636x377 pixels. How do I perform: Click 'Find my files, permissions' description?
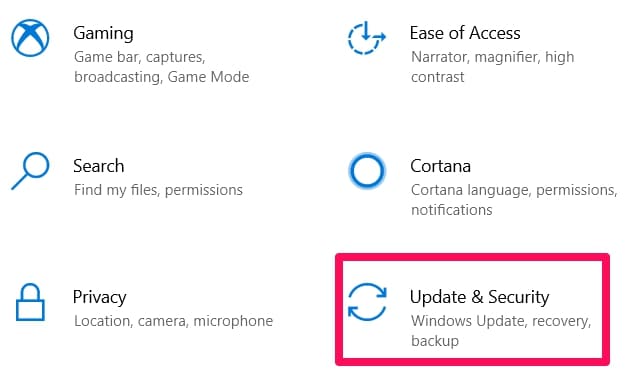(x=158, y=190)
